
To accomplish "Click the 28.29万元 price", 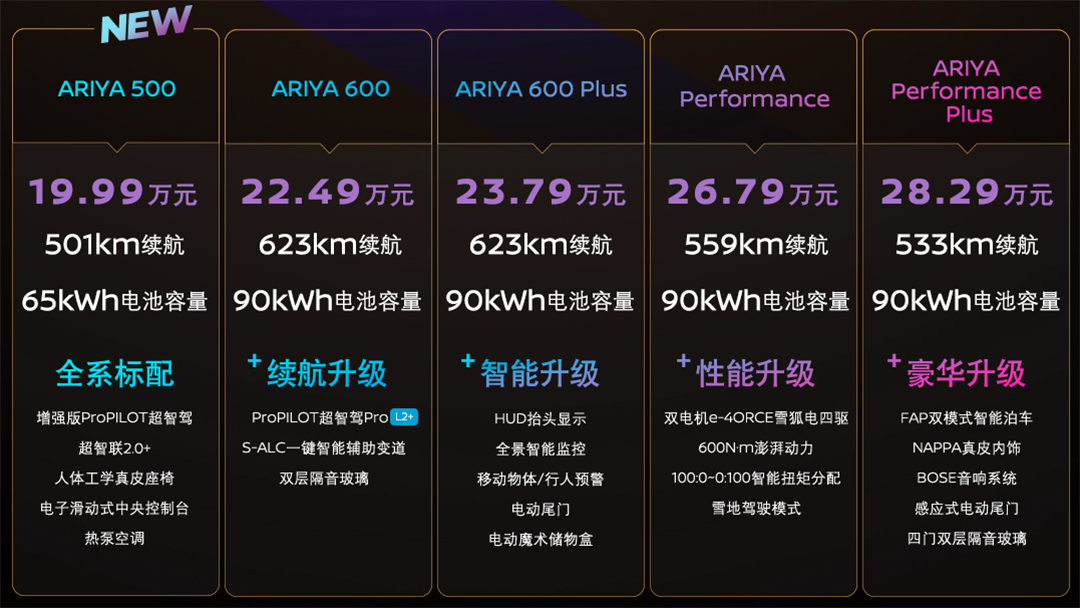I will 966,191.
